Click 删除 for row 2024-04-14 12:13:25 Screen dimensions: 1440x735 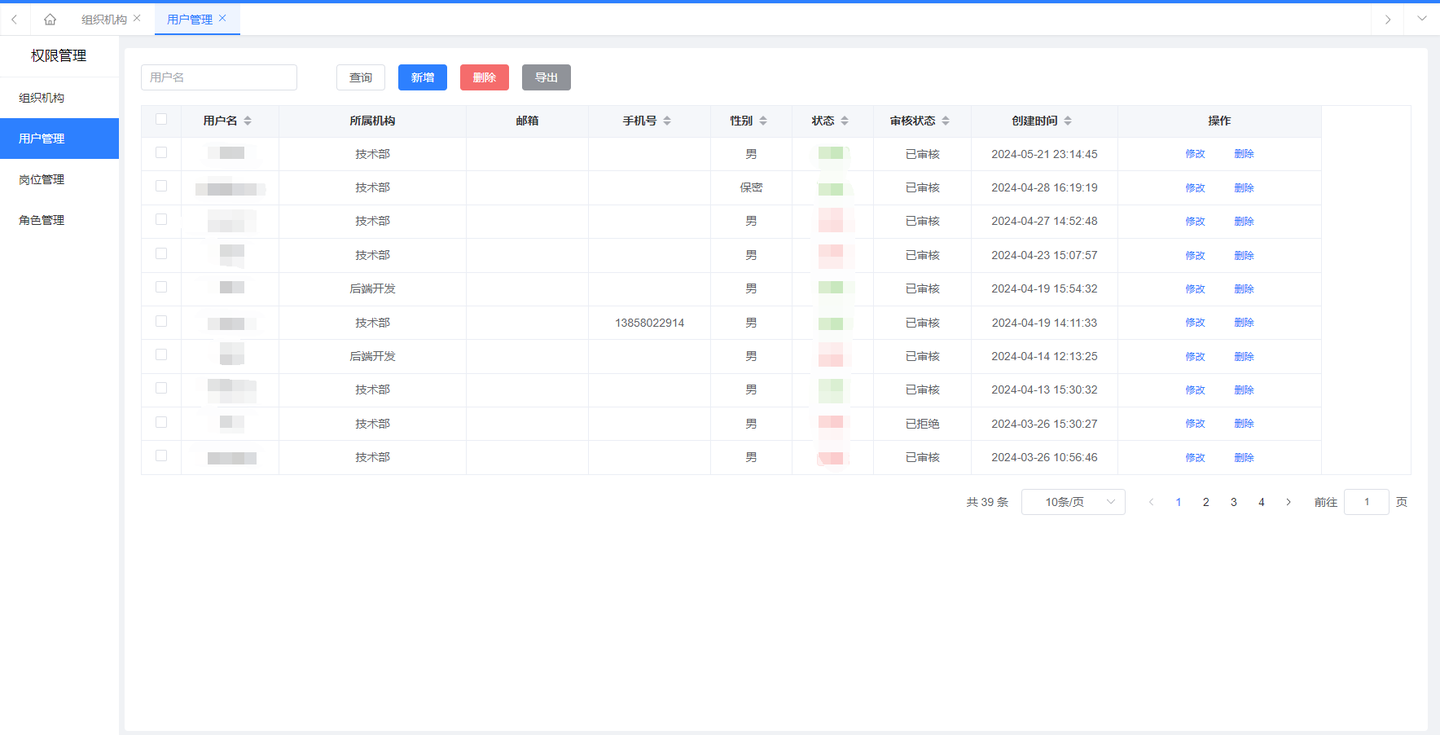[1244, 356]
